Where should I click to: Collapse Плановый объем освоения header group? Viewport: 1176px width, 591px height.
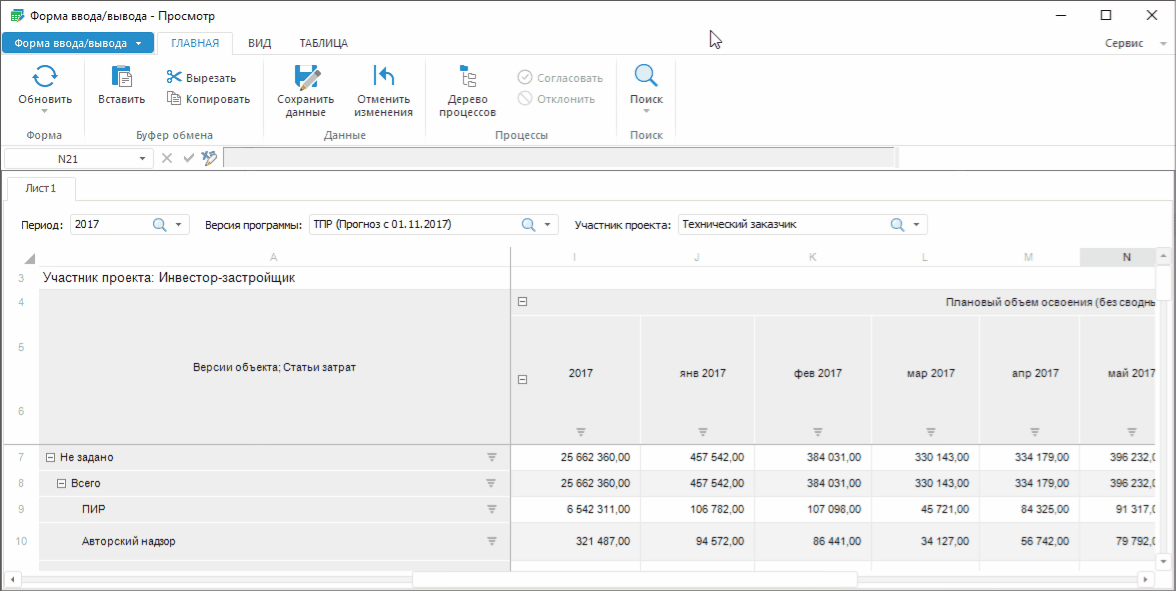(522, 301)
